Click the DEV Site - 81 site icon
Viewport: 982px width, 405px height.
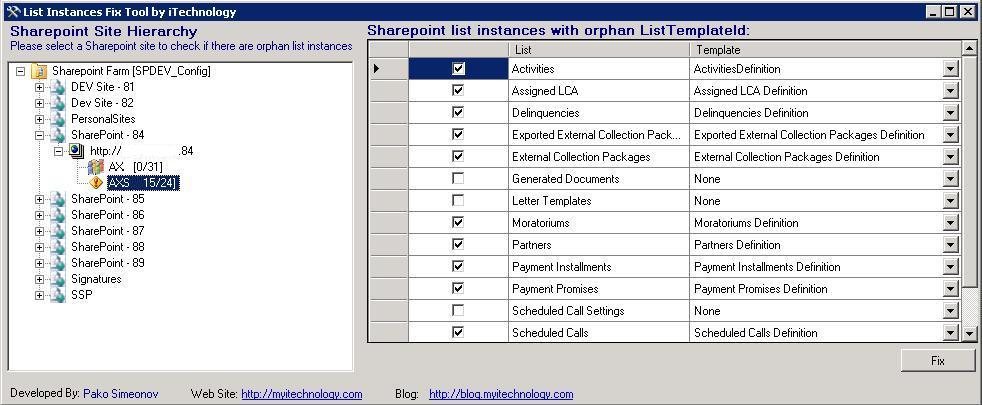(58, 87)
